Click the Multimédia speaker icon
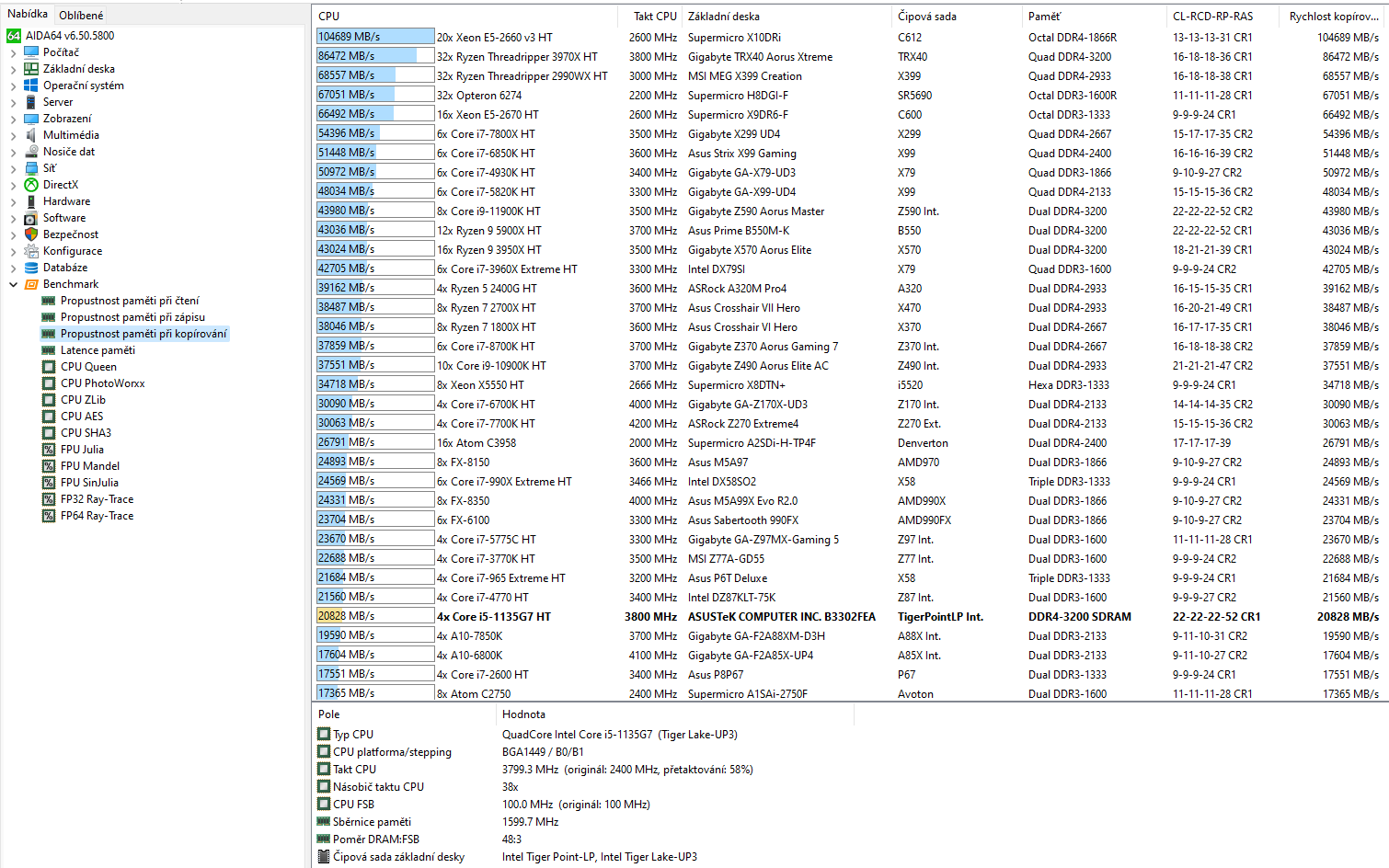The image size is (1389, 868). [31, 135]
